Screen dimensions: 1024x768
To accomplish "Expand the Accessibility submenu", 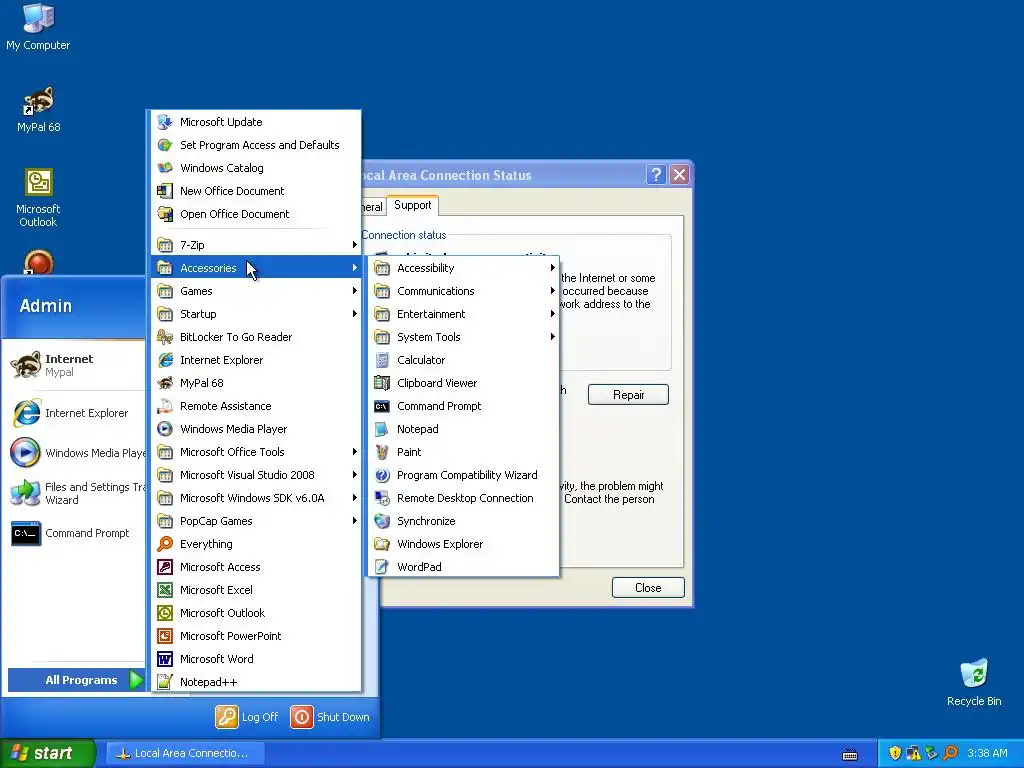I will tap(464, 268).
